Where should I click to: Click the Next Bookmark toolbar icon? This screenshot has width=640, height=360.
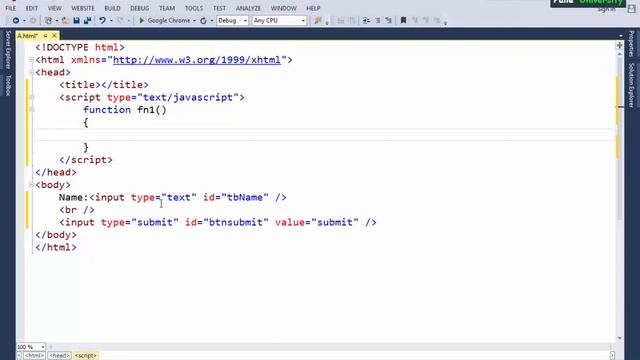coord(426,20)
